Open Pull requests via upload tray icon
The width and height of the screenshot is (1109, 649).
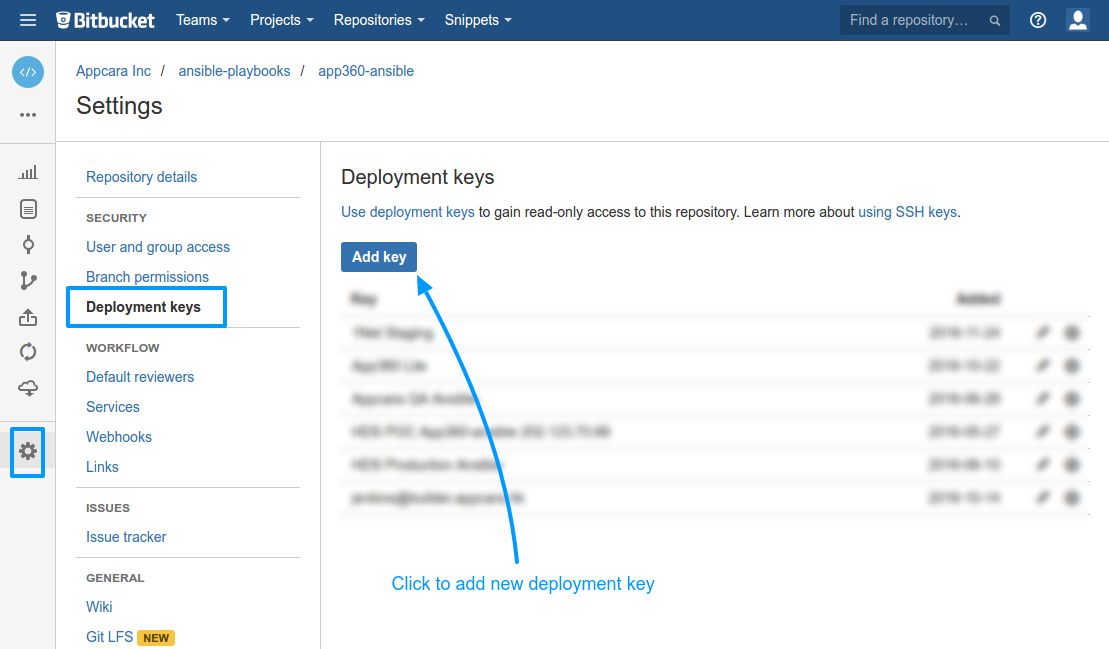28,317
